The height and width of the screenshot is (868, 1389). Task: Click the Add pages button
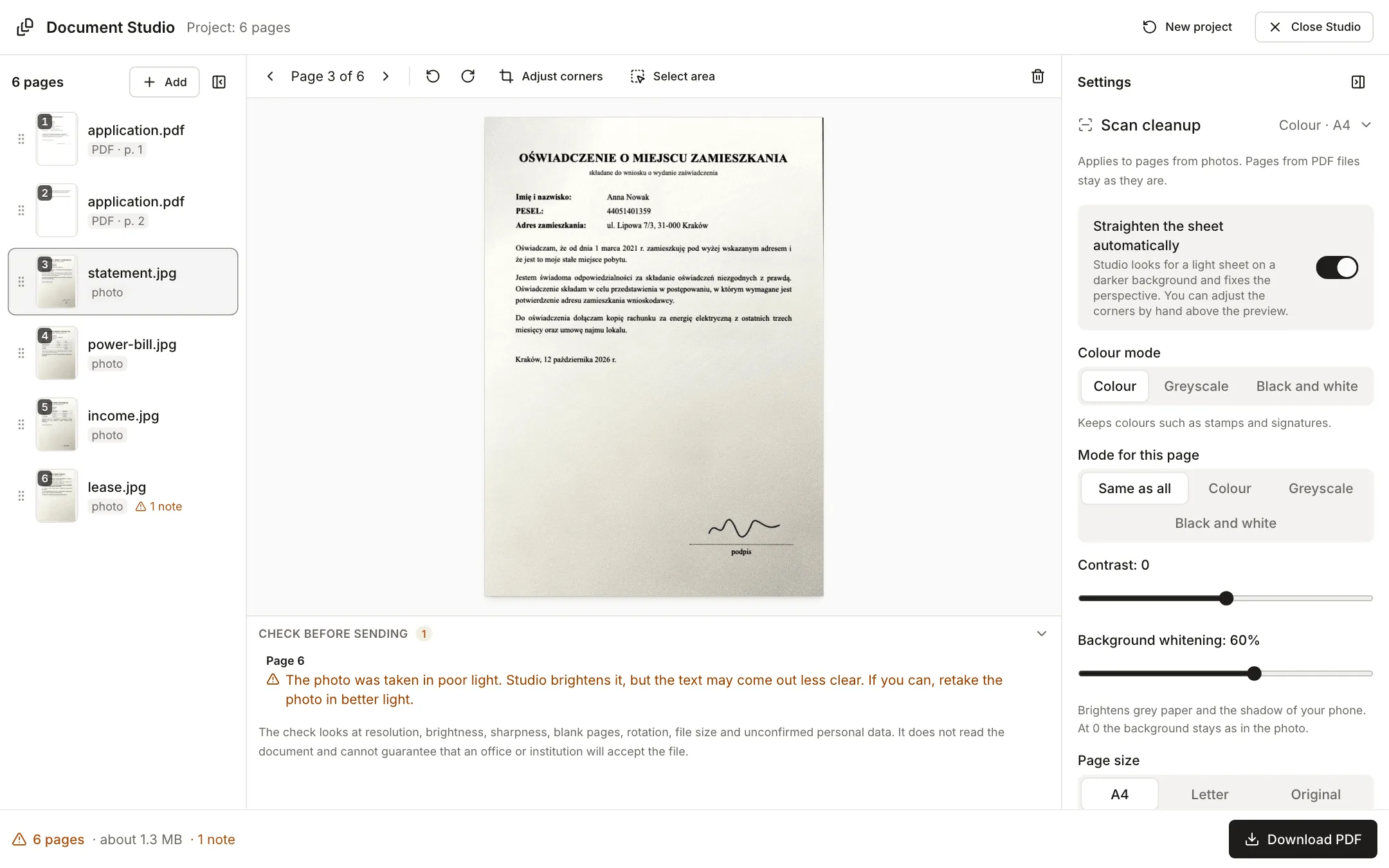click(165, 82)
